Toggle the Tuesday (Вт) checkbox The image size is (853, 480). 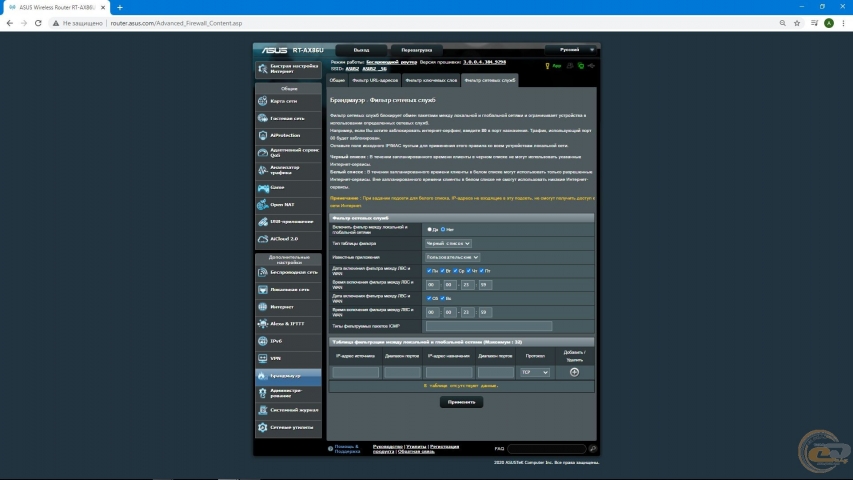point(442,270)
